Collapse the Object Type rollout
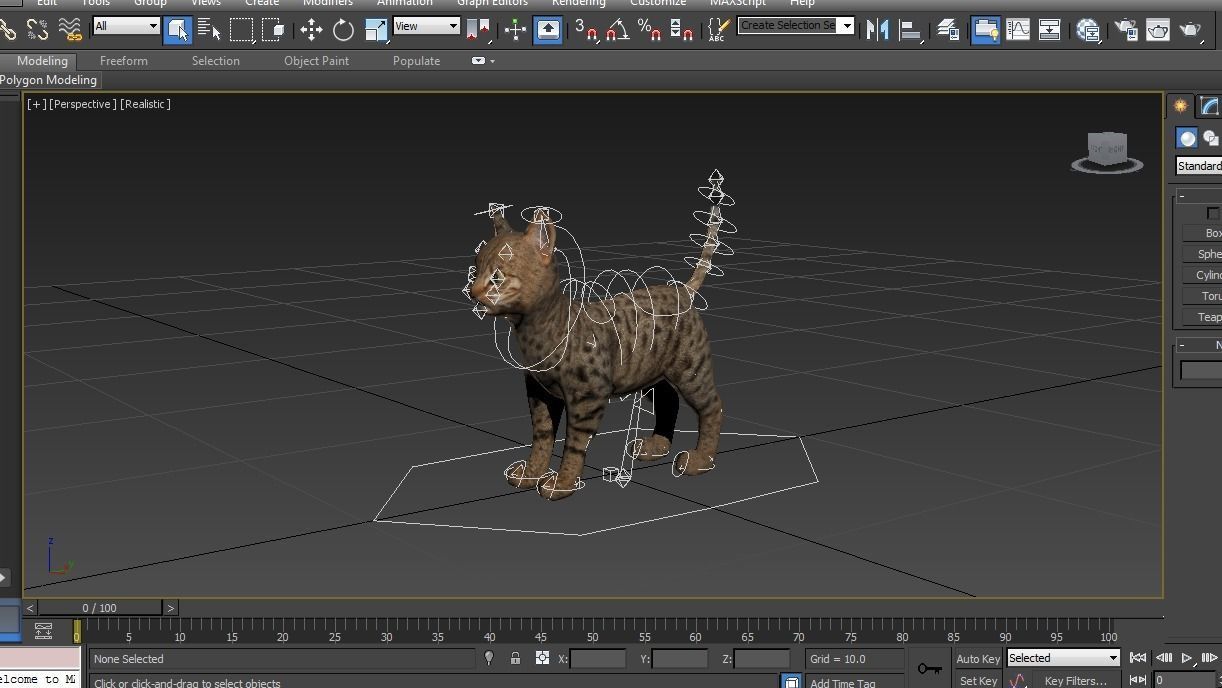This screenshot has height=688, width=1222. 1182,196
